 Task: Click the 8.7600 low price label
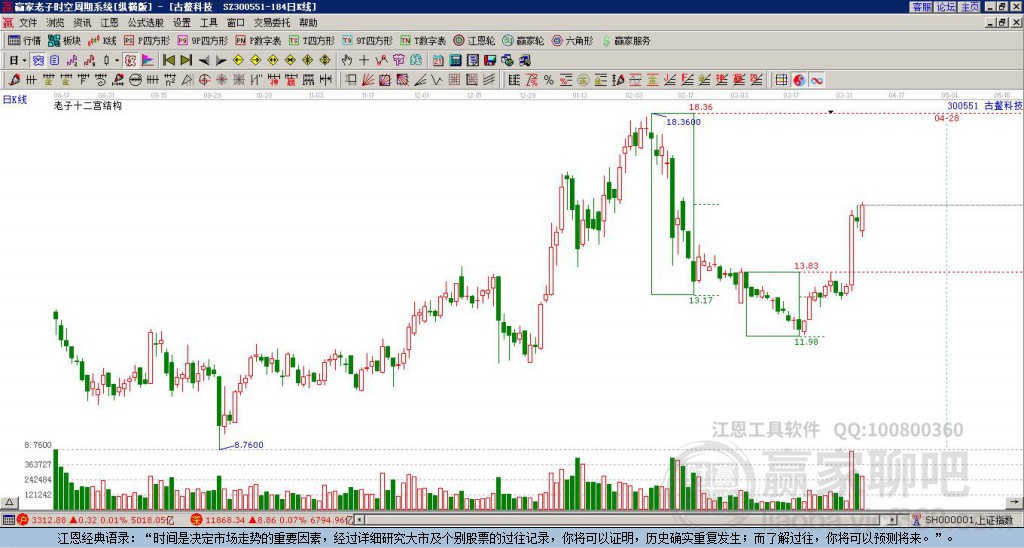click(x=248, y=445)
